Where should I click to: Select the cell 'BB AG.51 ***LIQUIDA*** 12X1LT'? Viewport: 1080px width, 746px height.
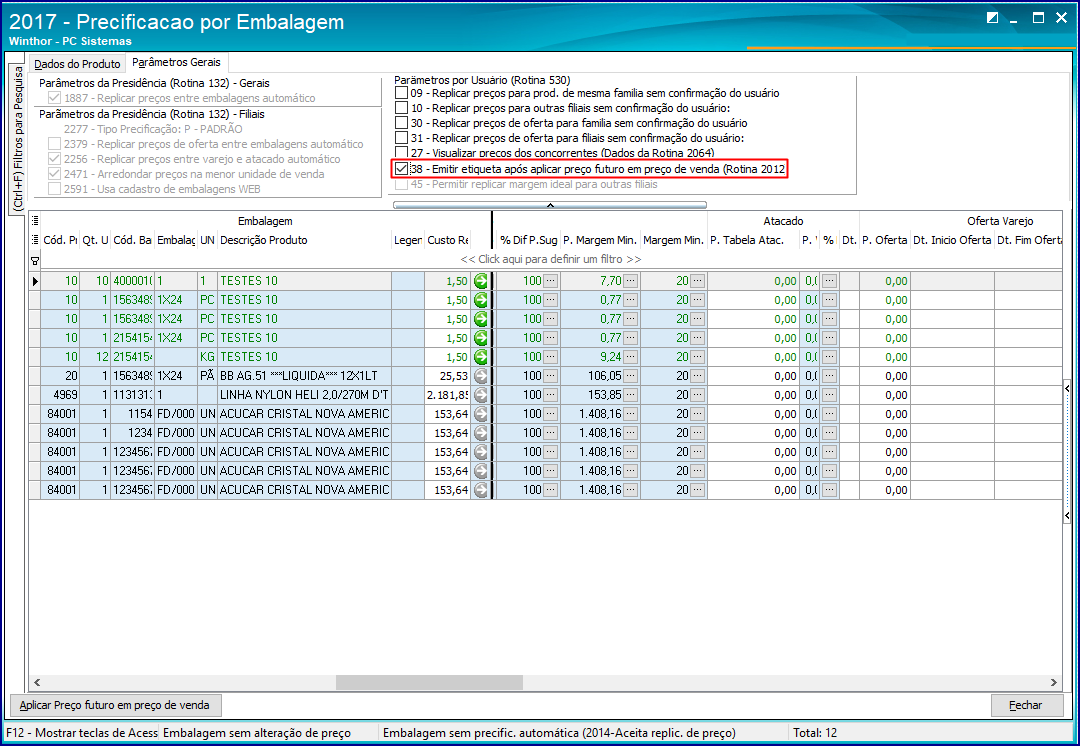coord(304,376)
